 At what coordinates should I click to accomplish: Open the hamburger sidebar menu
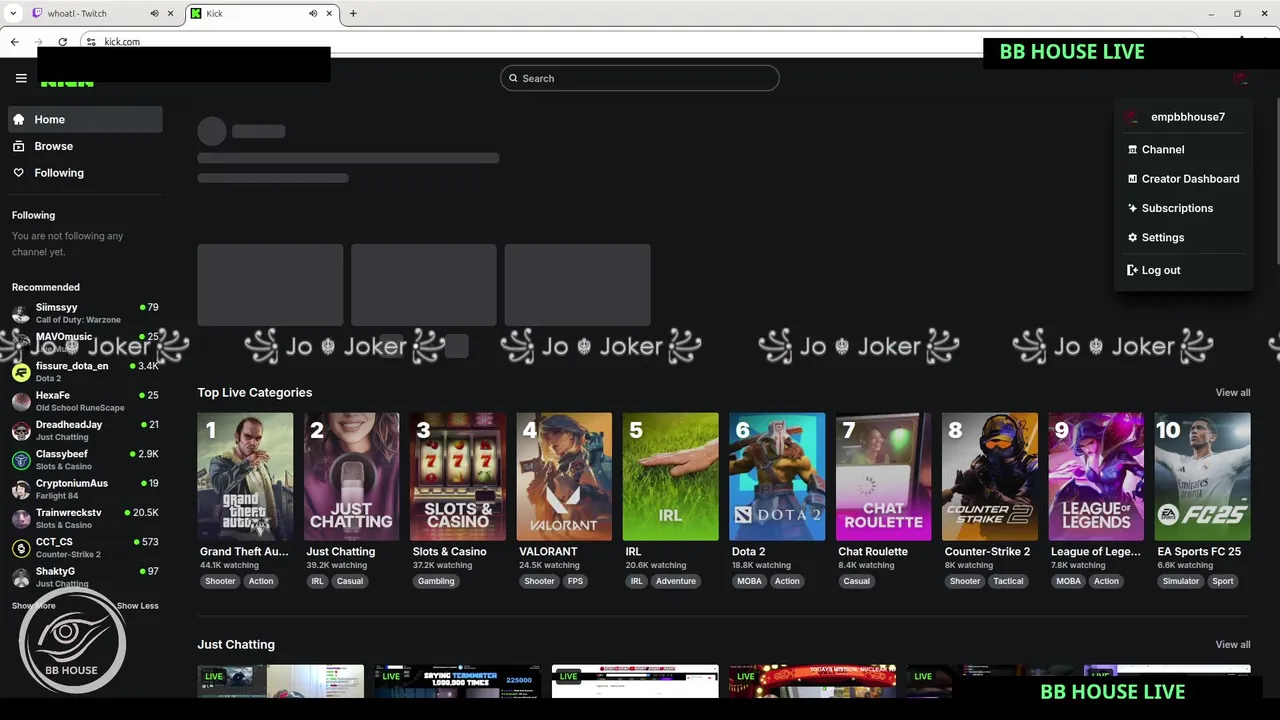click(x=21, y=78)
